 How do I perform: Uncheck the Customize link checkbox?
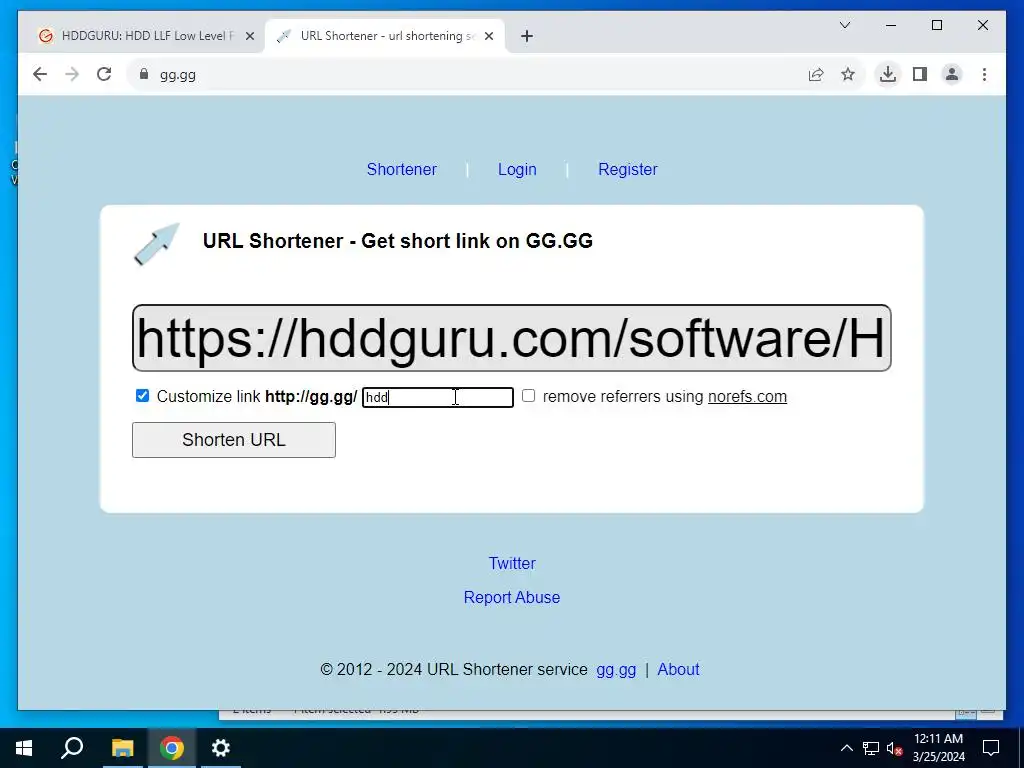[142, 396]
